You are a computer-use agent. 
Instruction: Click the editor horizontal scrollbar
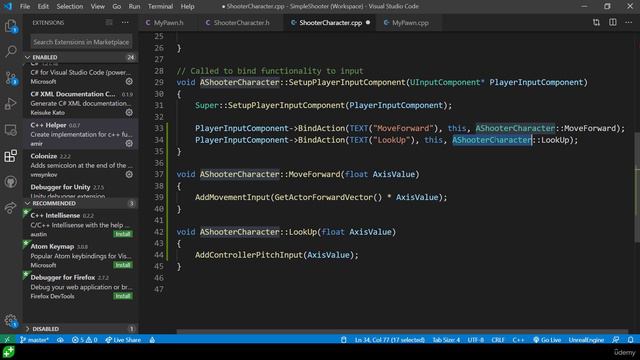click(402, 331)
